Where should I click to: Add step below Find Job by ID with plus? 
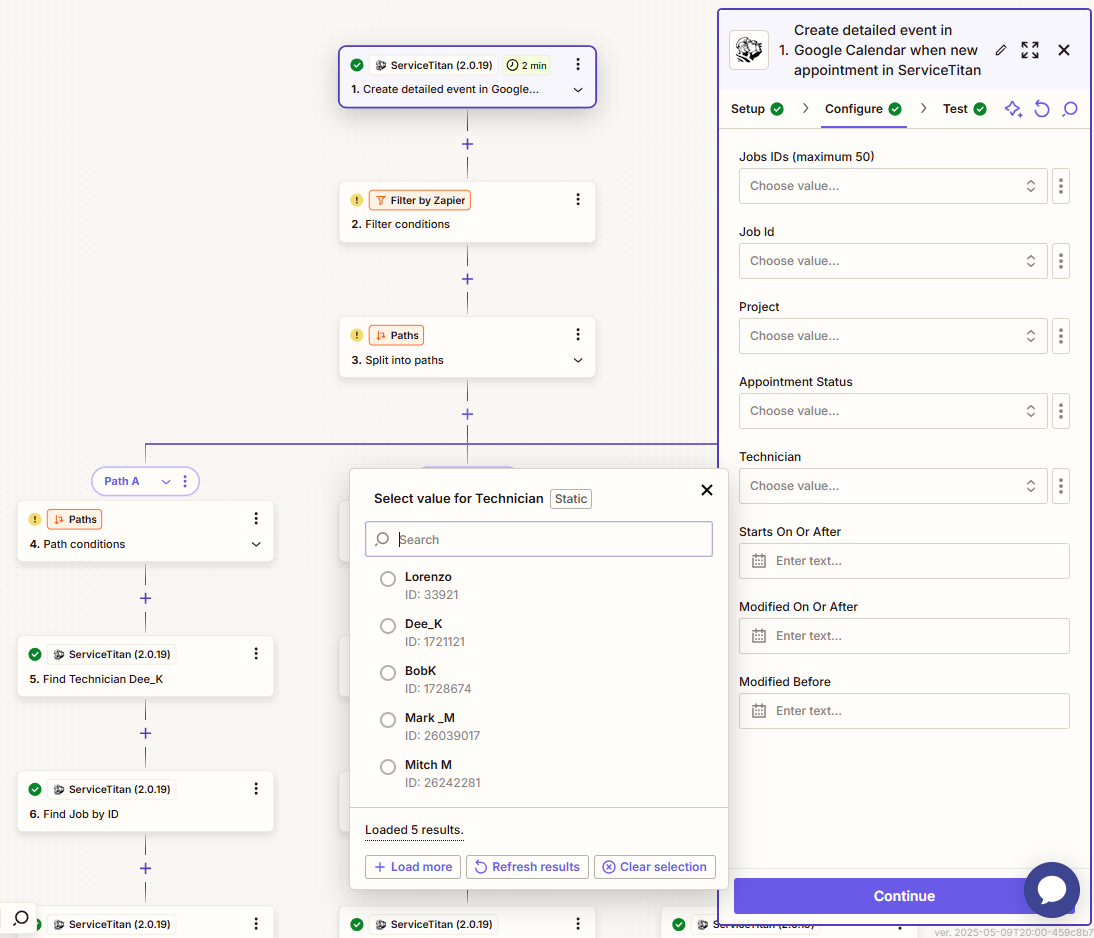pos(145,868)
